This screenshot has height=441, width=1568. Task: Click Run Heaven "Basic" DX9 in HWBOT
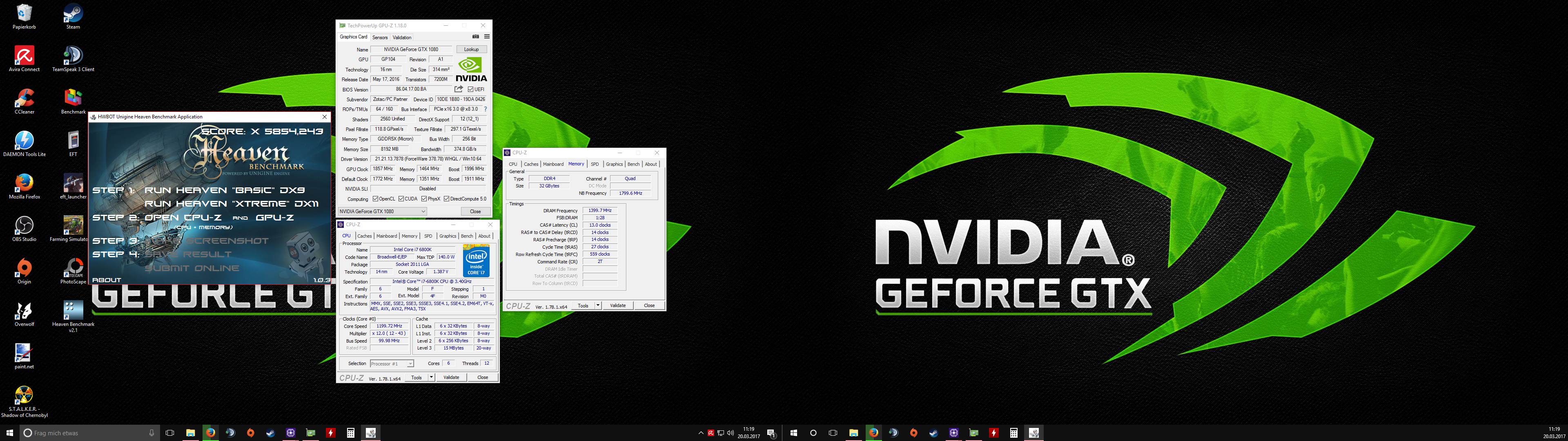pos(225,190)
